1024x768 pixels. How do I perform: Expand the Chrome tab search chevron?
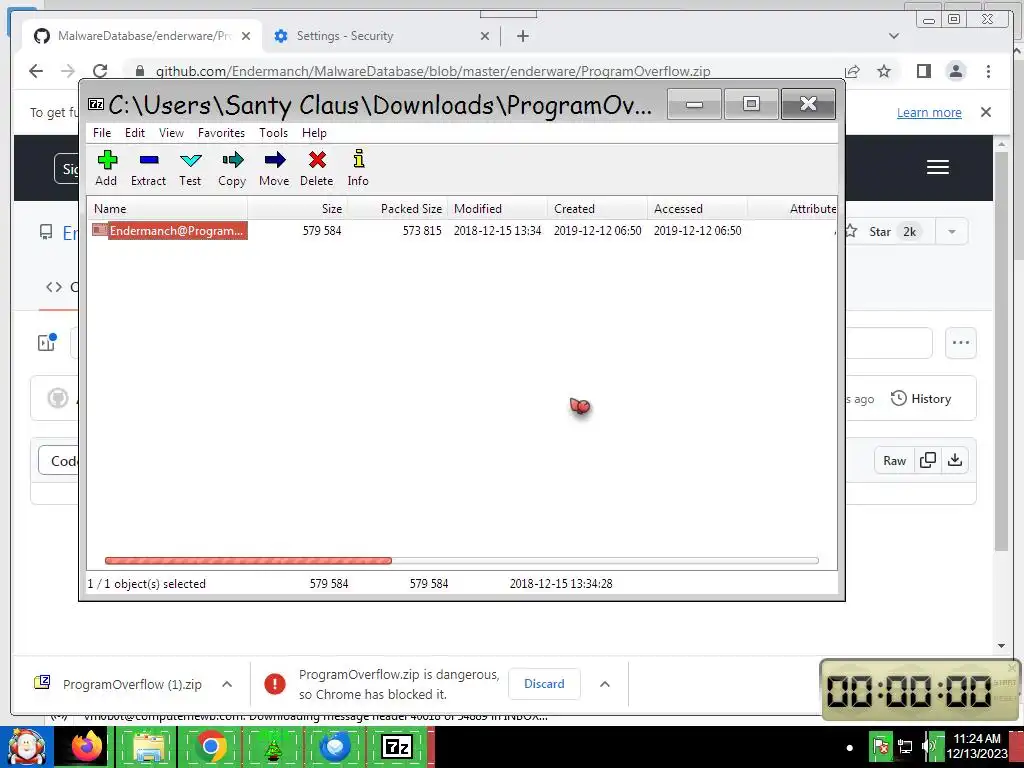point(893,36)
